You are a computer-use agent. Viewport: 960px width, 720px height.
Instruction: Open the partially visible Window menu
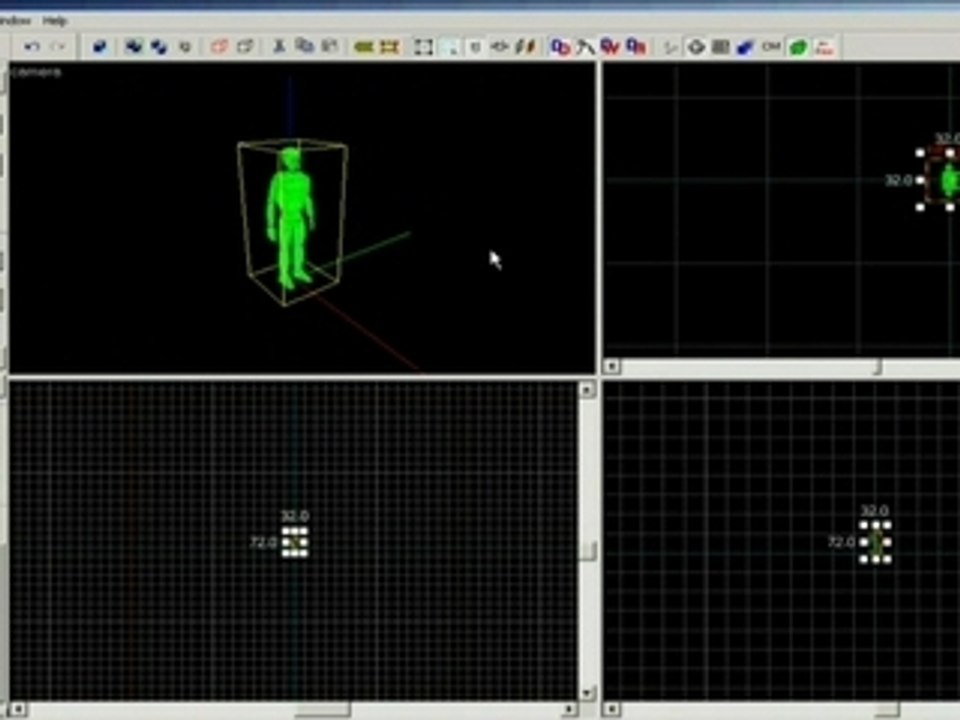click(x=15, y=21)
